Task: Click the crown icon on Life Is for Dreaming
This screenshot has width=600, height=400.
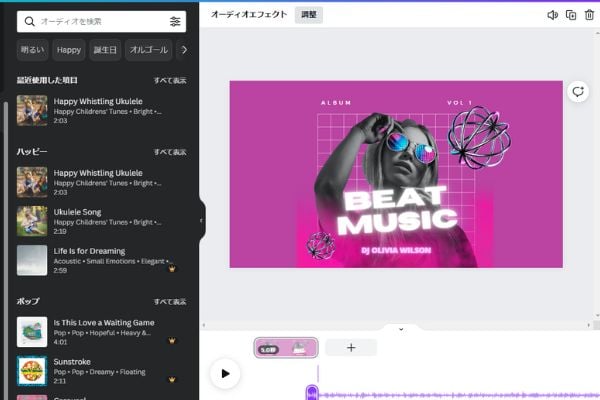Action: click(172, 268)
